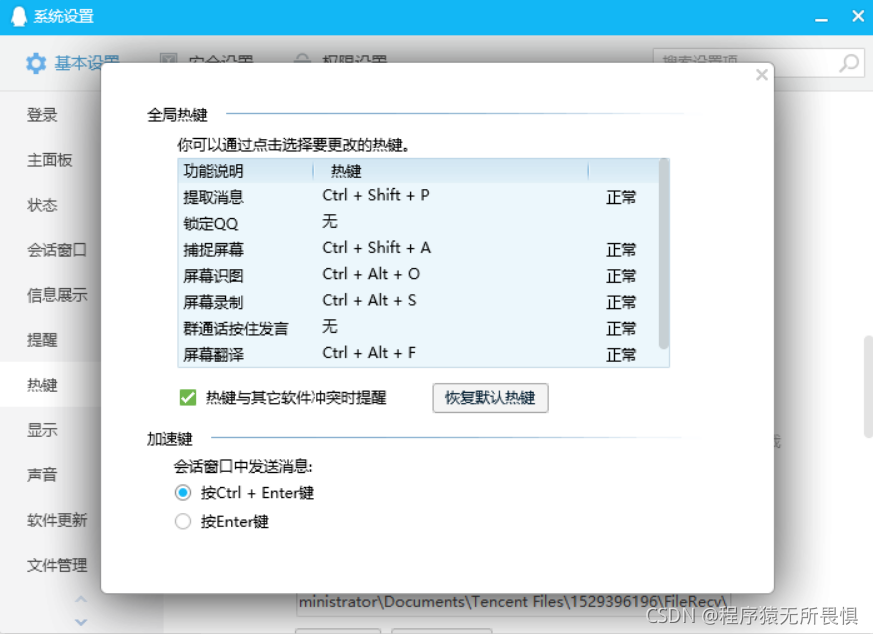Open 软件更新 in the sidebar
The height and width of the screenshot is (634, 873).
[x=57, y=520]
